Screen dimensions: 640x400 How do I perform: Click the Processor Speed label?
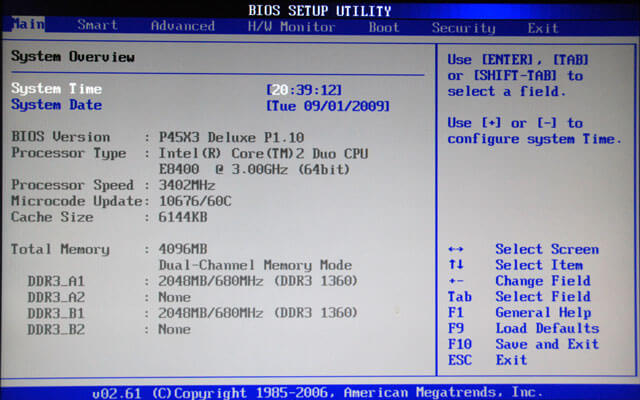pyautogui.click(x=72, y=185)
